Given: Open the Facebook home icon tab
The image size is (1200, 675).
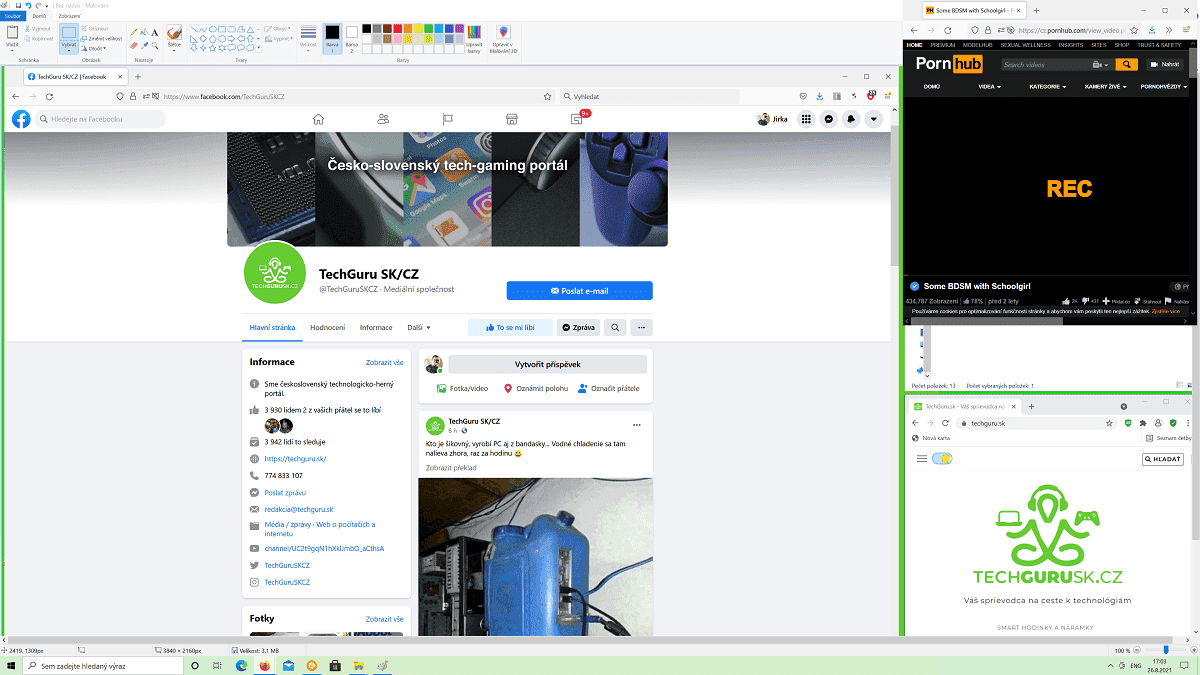Looking at the screenshot, I should pos(318,119).
